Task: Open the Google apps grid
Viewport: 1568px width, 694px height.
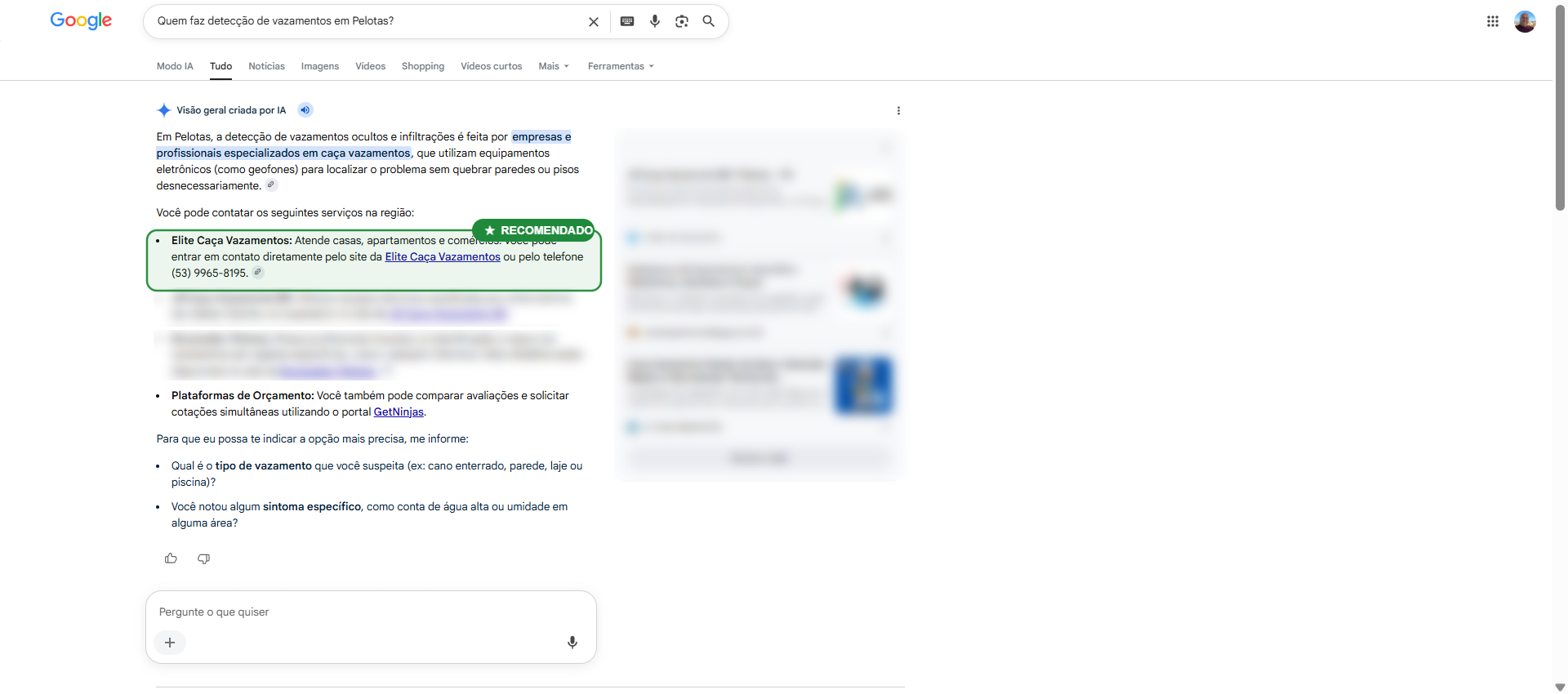Action: tap(1493, 21)
